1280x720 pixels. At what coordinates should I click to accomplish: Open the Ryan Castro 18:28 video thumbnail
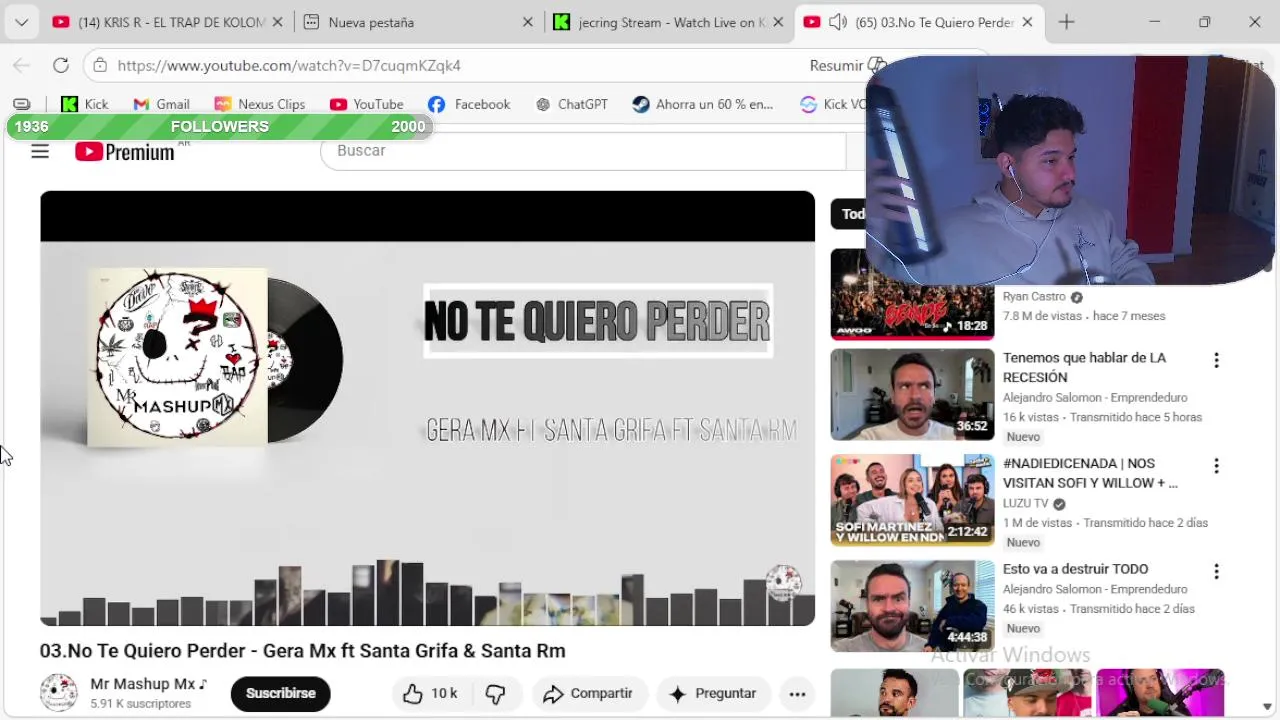click(x=912, y=295)
